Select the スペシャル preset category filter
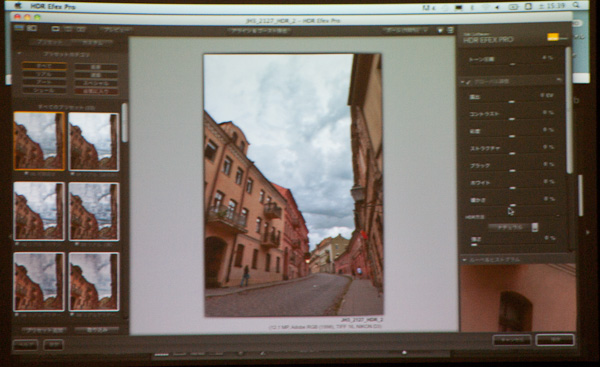This screenshot has height=367, width=600. pyautogui.click(x=96, y=83)
